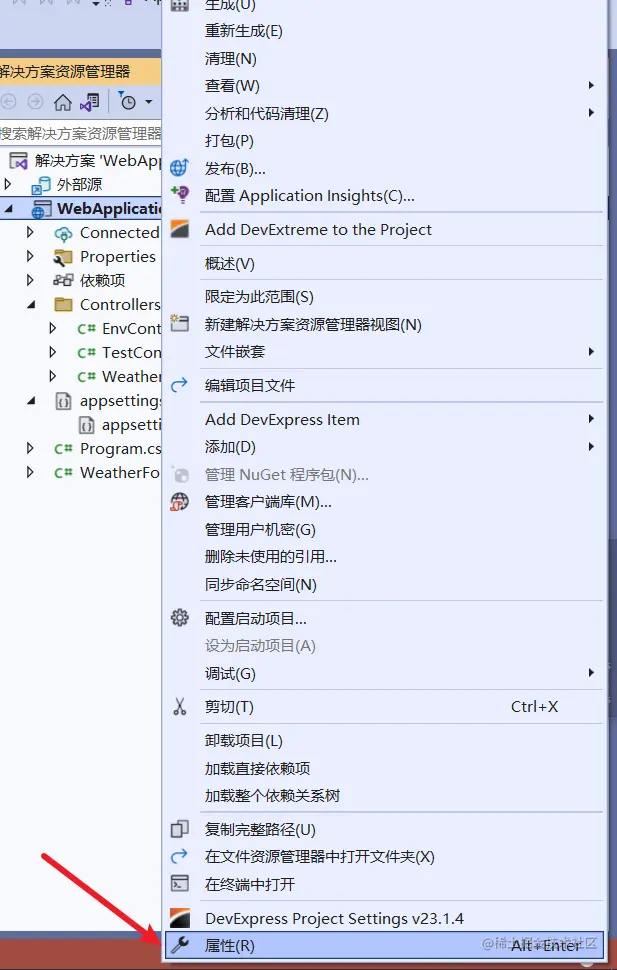Open the 调试(G) submenu
Screen dimensions: 617x970
pyautogui.click(x=384, y=674)
